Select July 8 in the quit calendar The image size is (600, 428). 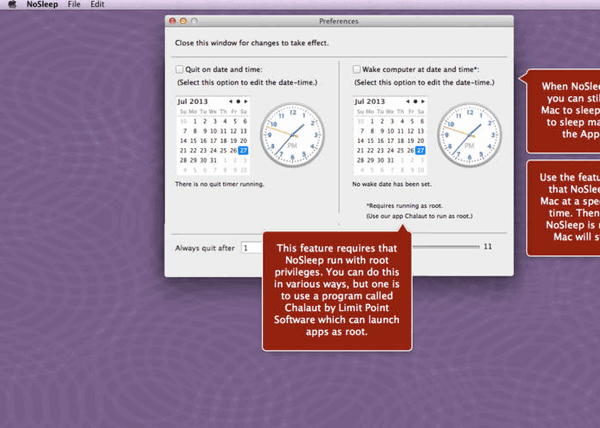click(195, 131)
